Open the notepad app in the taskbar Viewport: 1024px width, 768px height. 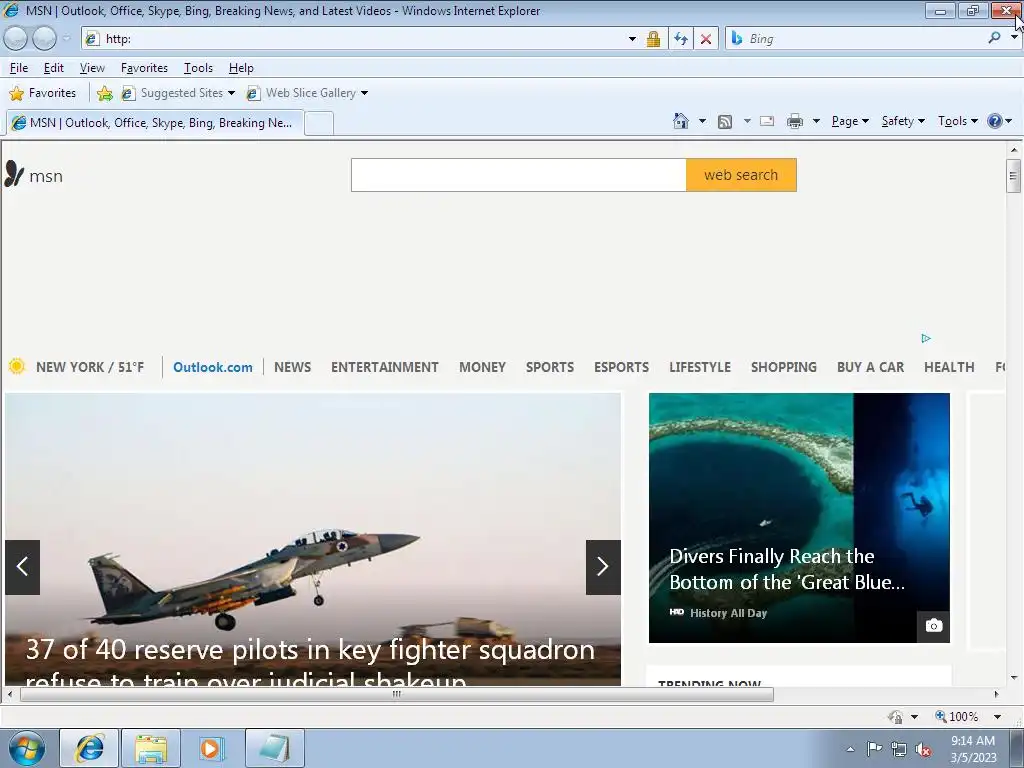[x=274, y=748]
